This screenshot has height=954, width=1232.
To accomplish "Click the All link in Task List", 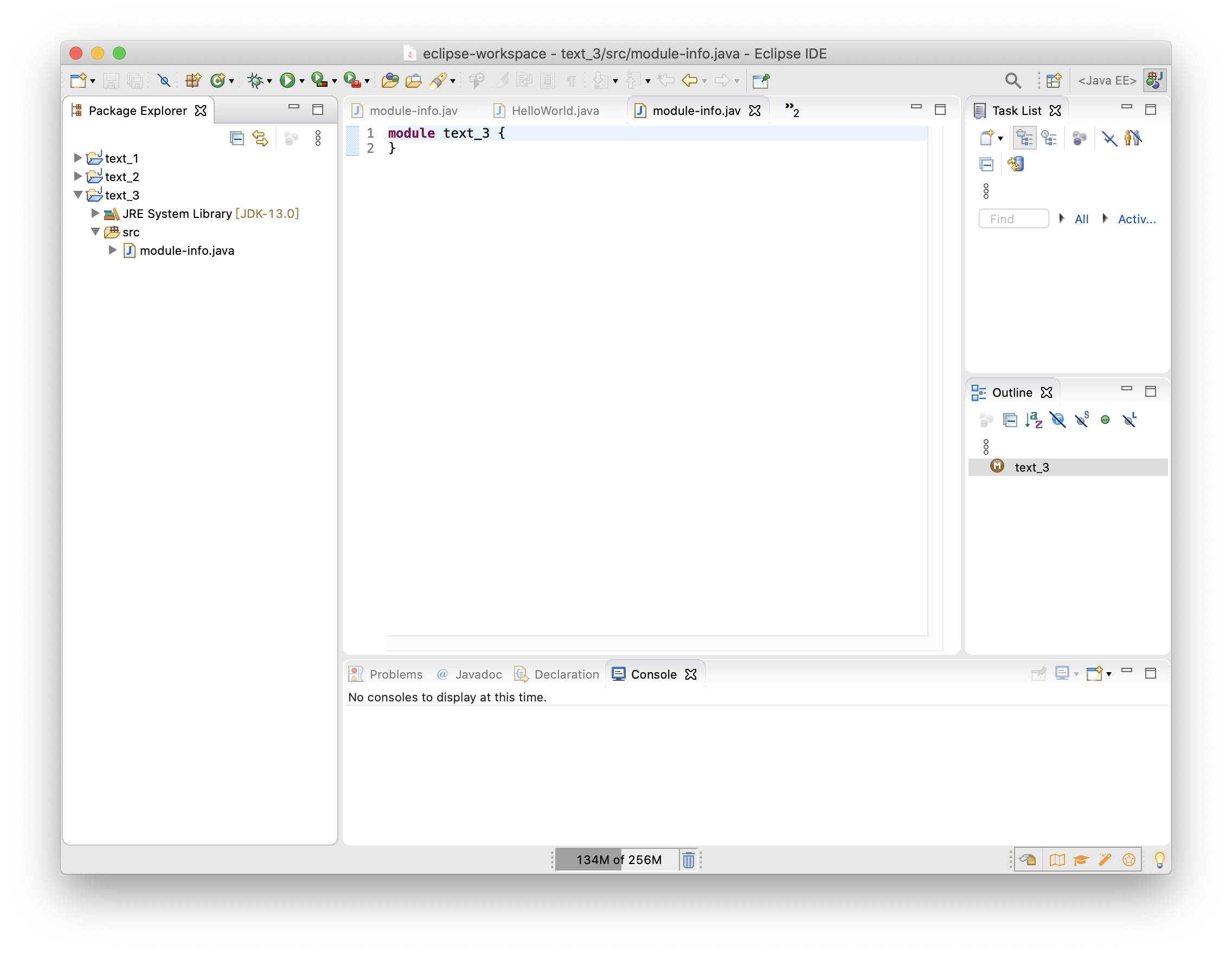I will click(x=1081, y=220).
